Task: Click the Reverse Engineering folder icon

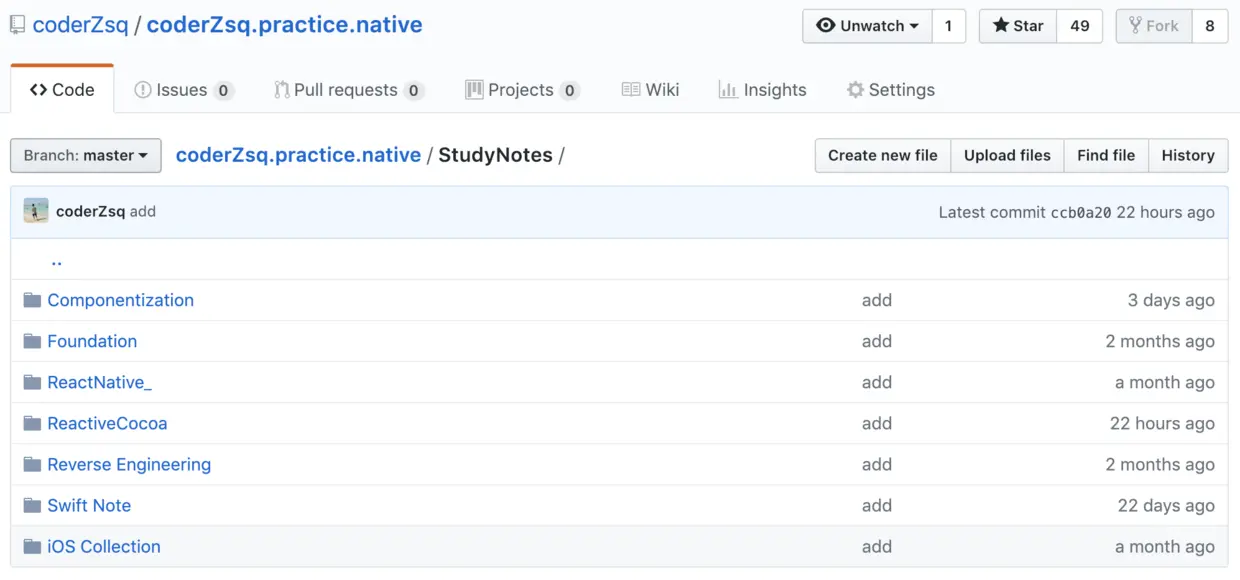Action: click(x=32, y=464)
